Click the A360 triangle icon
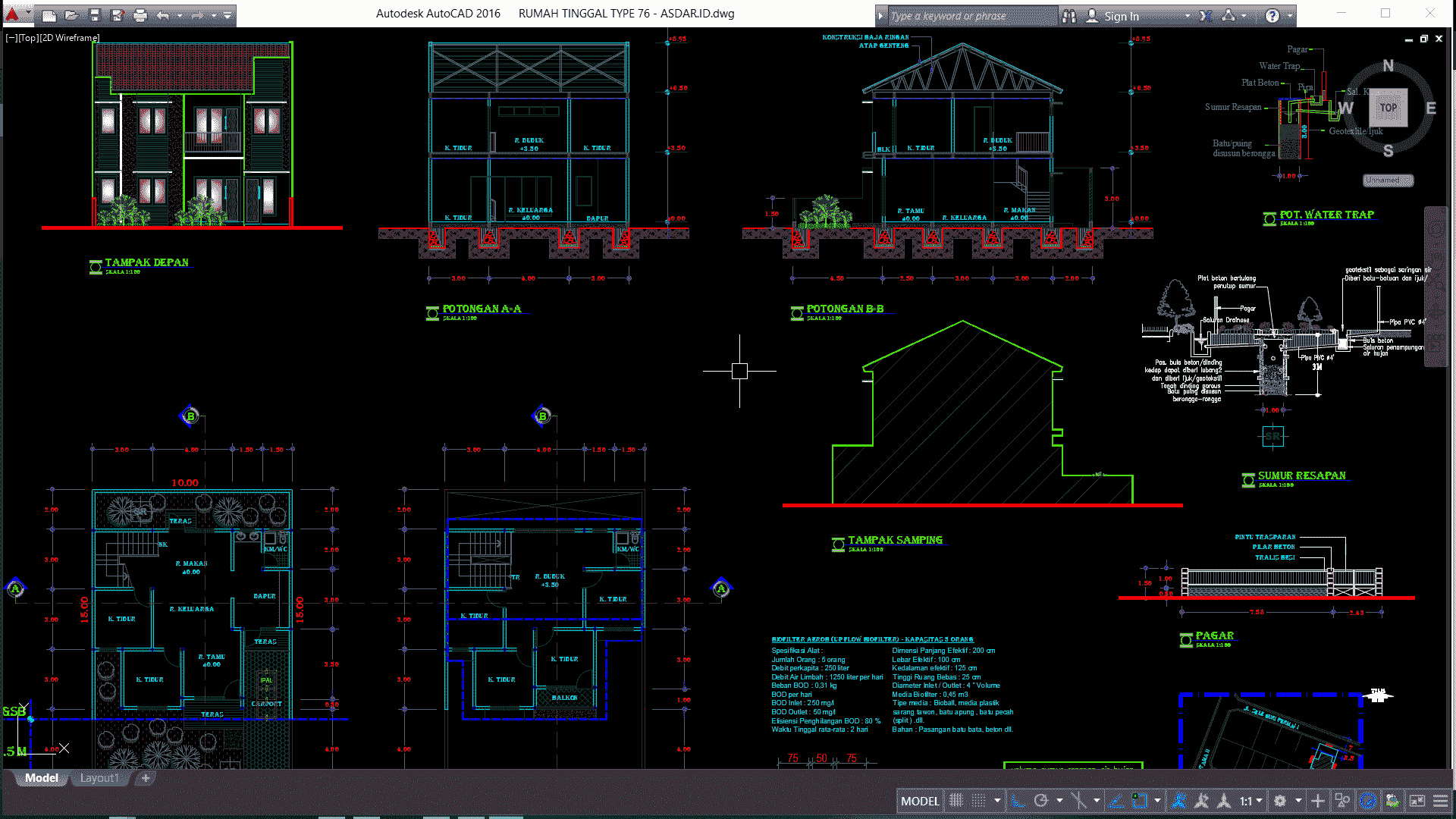This screenshot has width=1456, height=819. [x=1228, y=16]
